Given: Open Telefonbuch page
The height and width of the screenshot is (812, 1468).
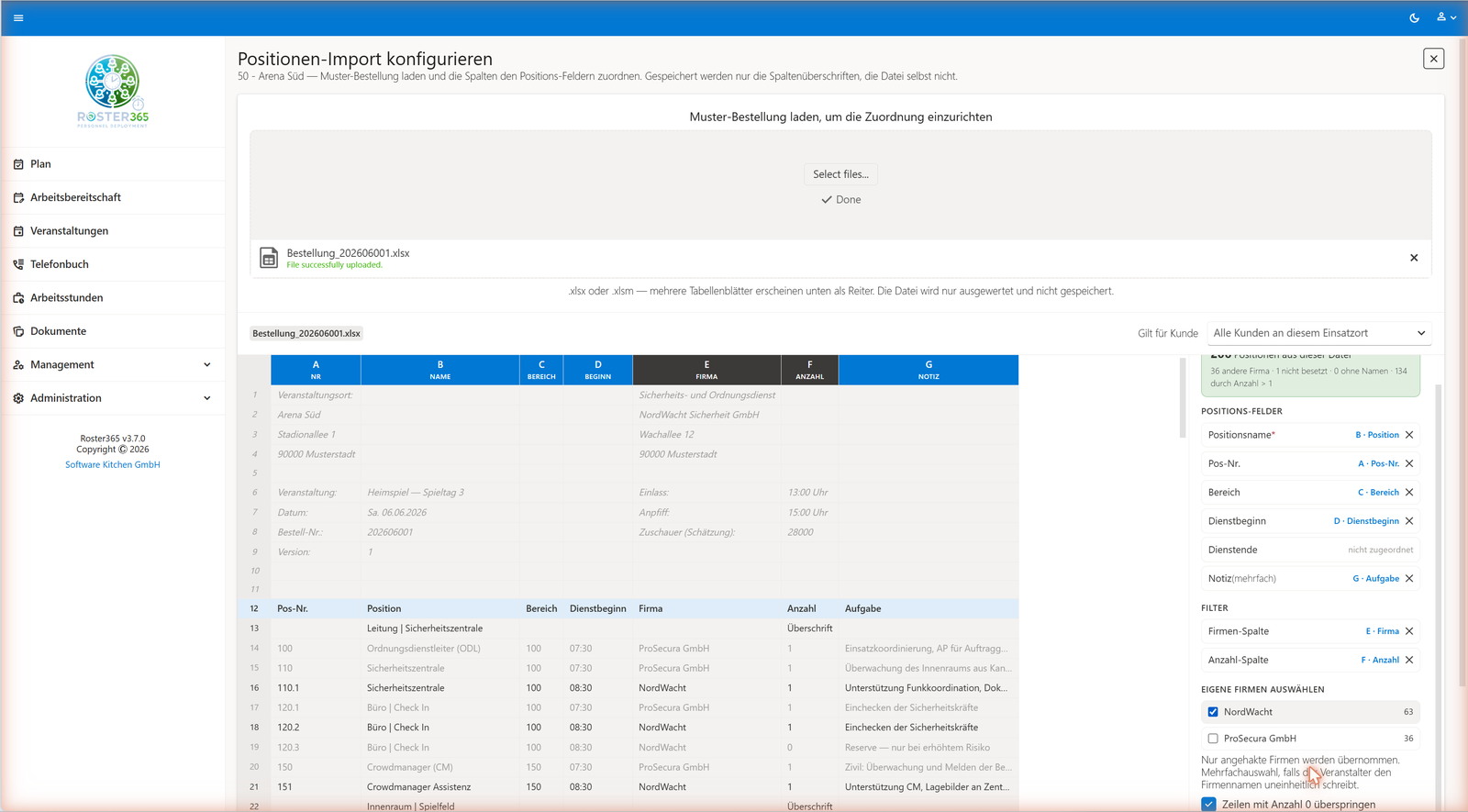Looking at the screenshot, I should coord(113,264).
